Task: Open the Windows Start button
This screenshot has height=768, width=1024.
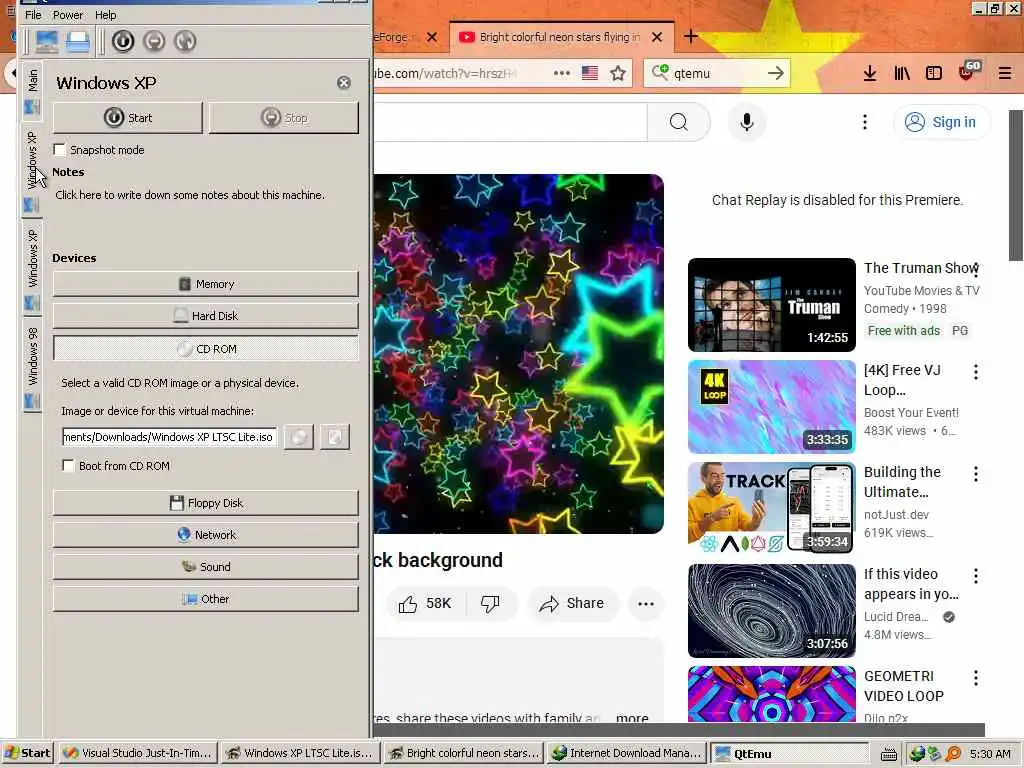Action: (27, 753)
